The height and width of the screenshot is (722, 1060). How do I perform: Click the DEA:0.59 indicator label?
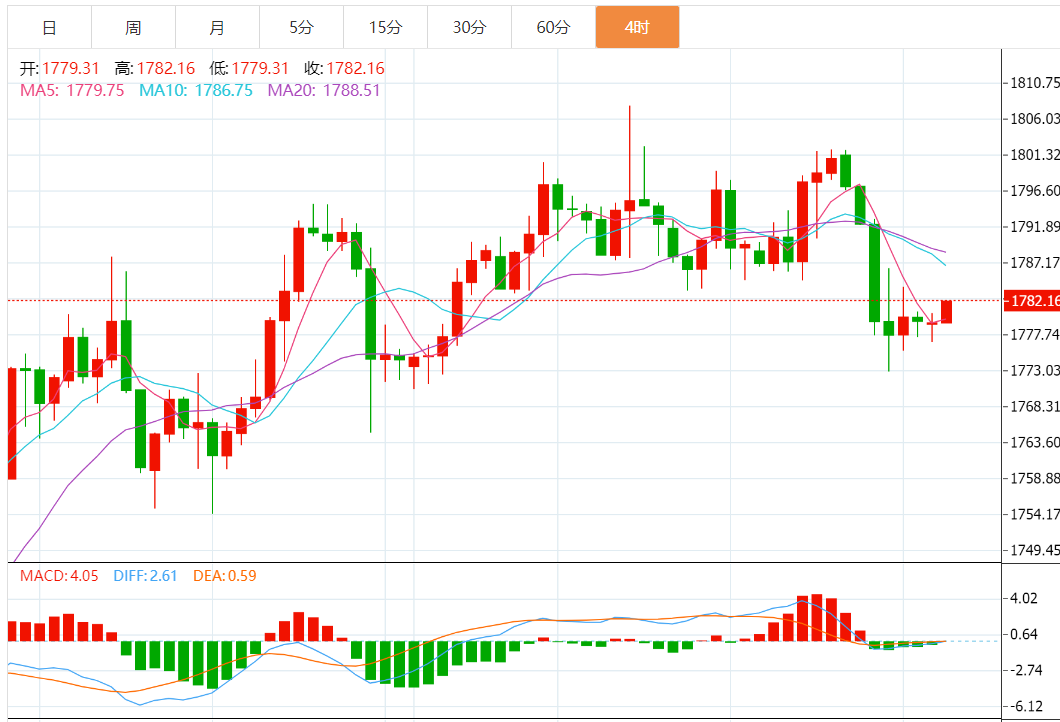pos(224,576)
